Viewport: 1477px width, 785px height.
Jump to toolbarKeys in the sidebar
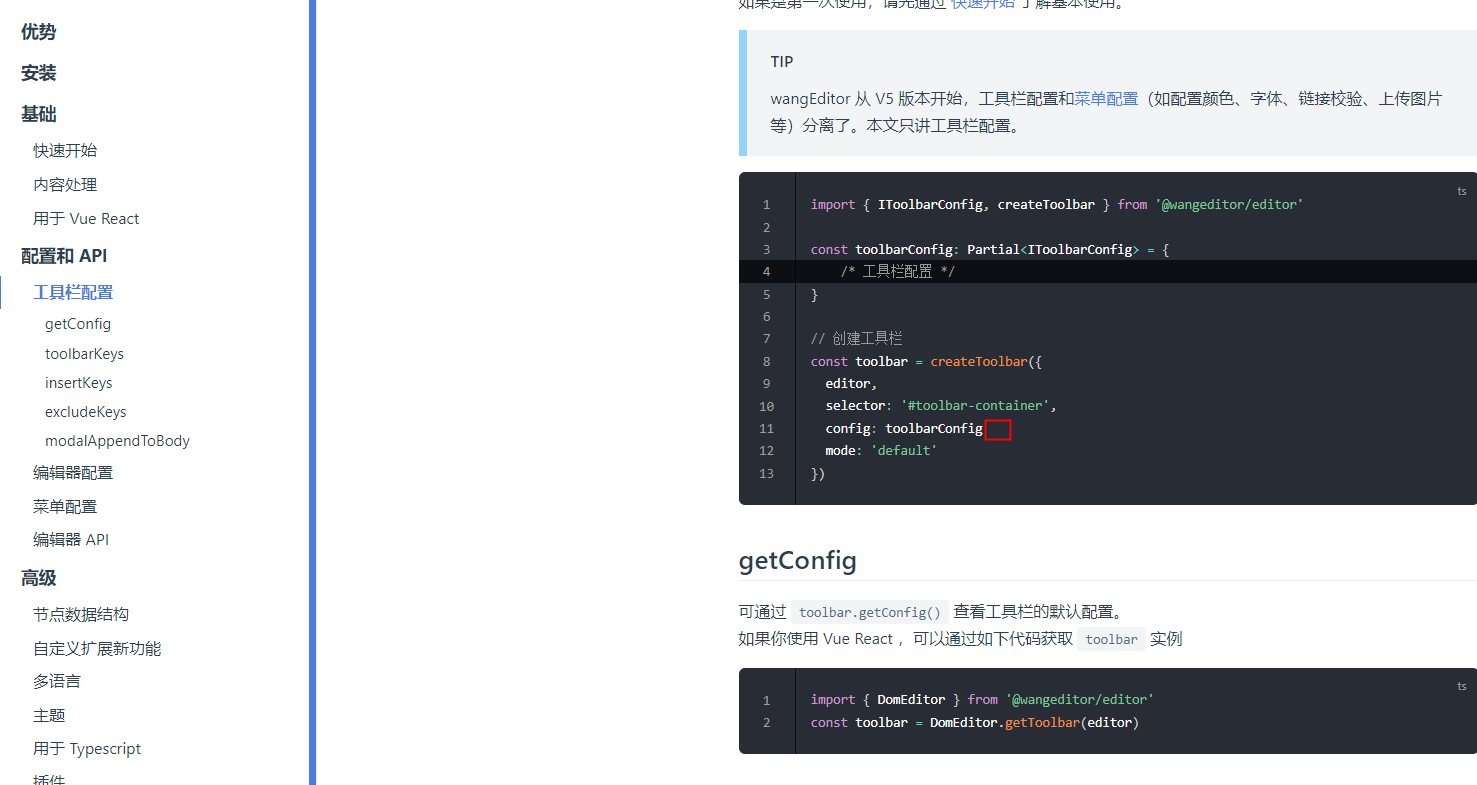(84, 353)
